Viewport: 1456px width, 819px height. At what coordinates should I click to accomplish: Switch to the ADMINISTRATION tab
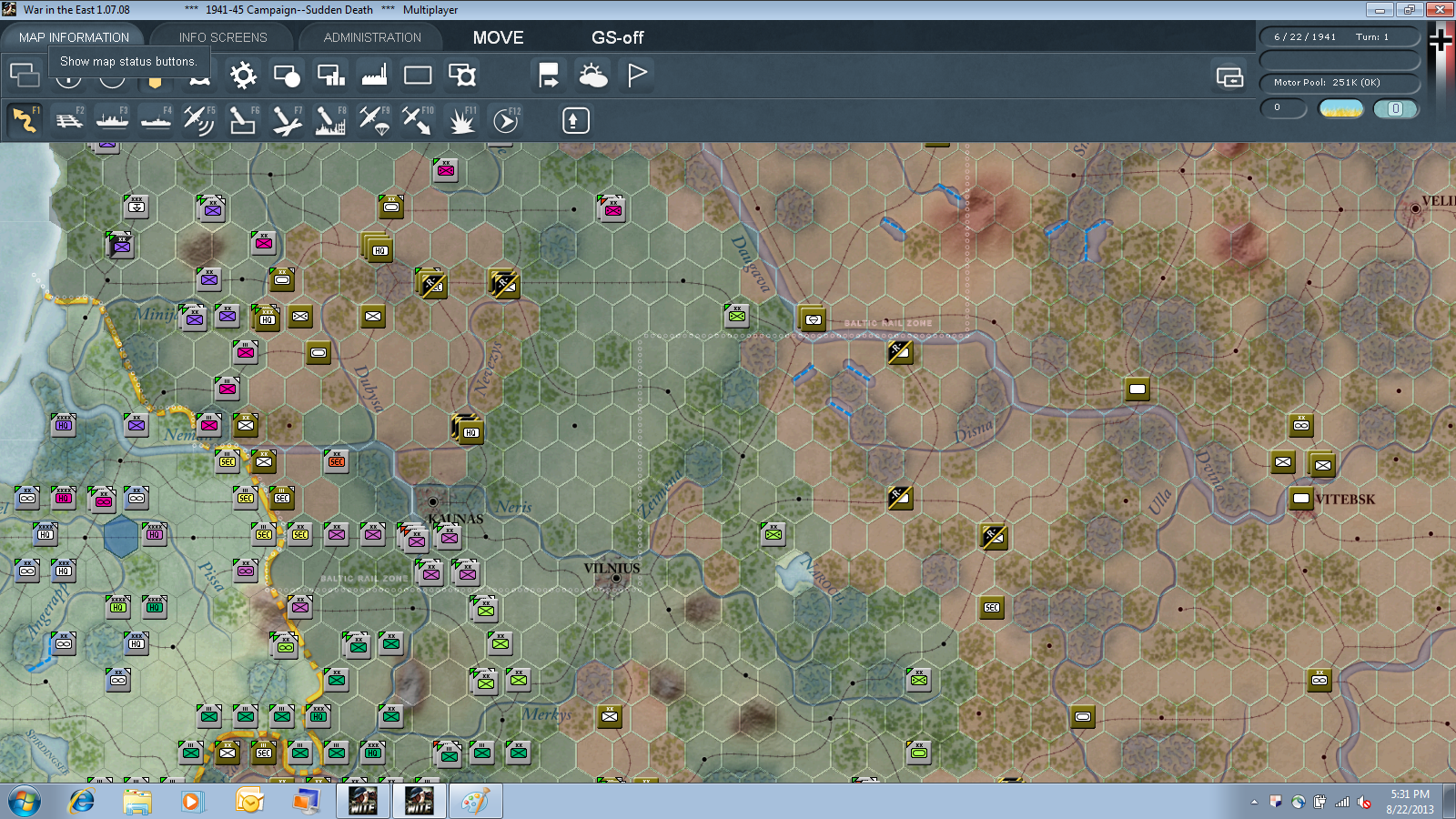point(372,37)
